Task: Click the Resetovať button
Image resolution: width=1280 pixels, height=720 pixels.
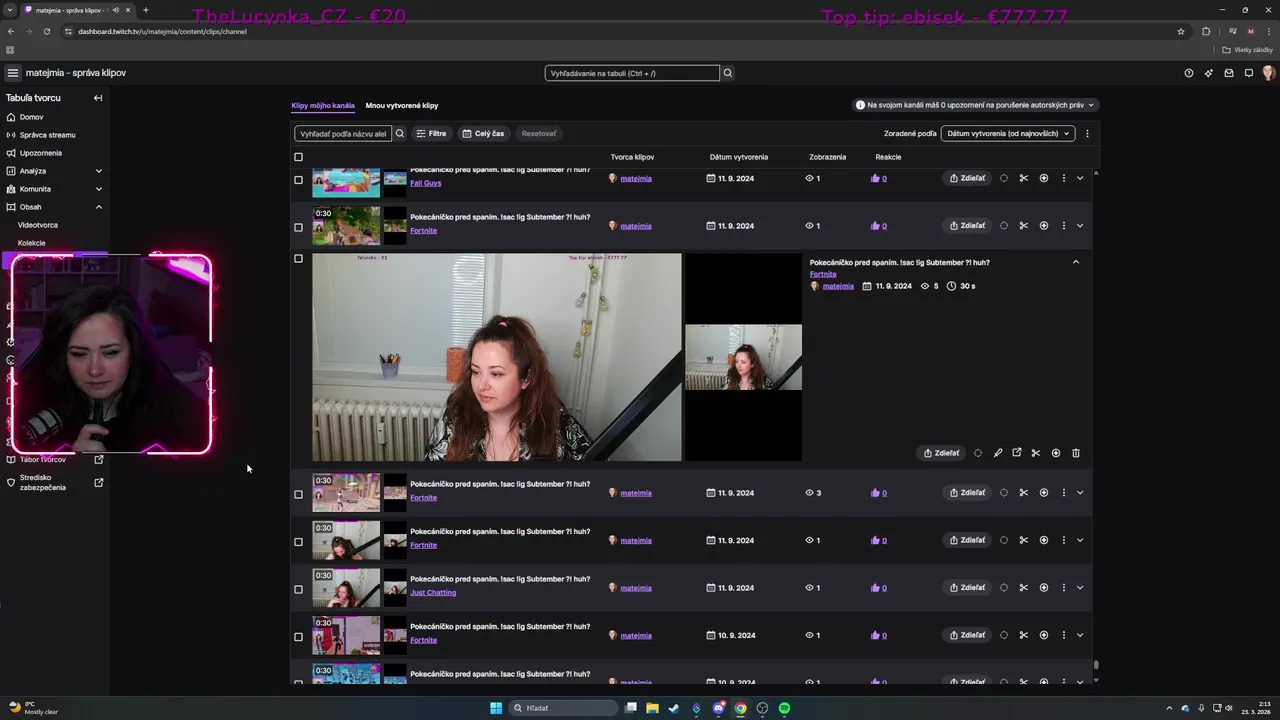Action: coord(539,133)
